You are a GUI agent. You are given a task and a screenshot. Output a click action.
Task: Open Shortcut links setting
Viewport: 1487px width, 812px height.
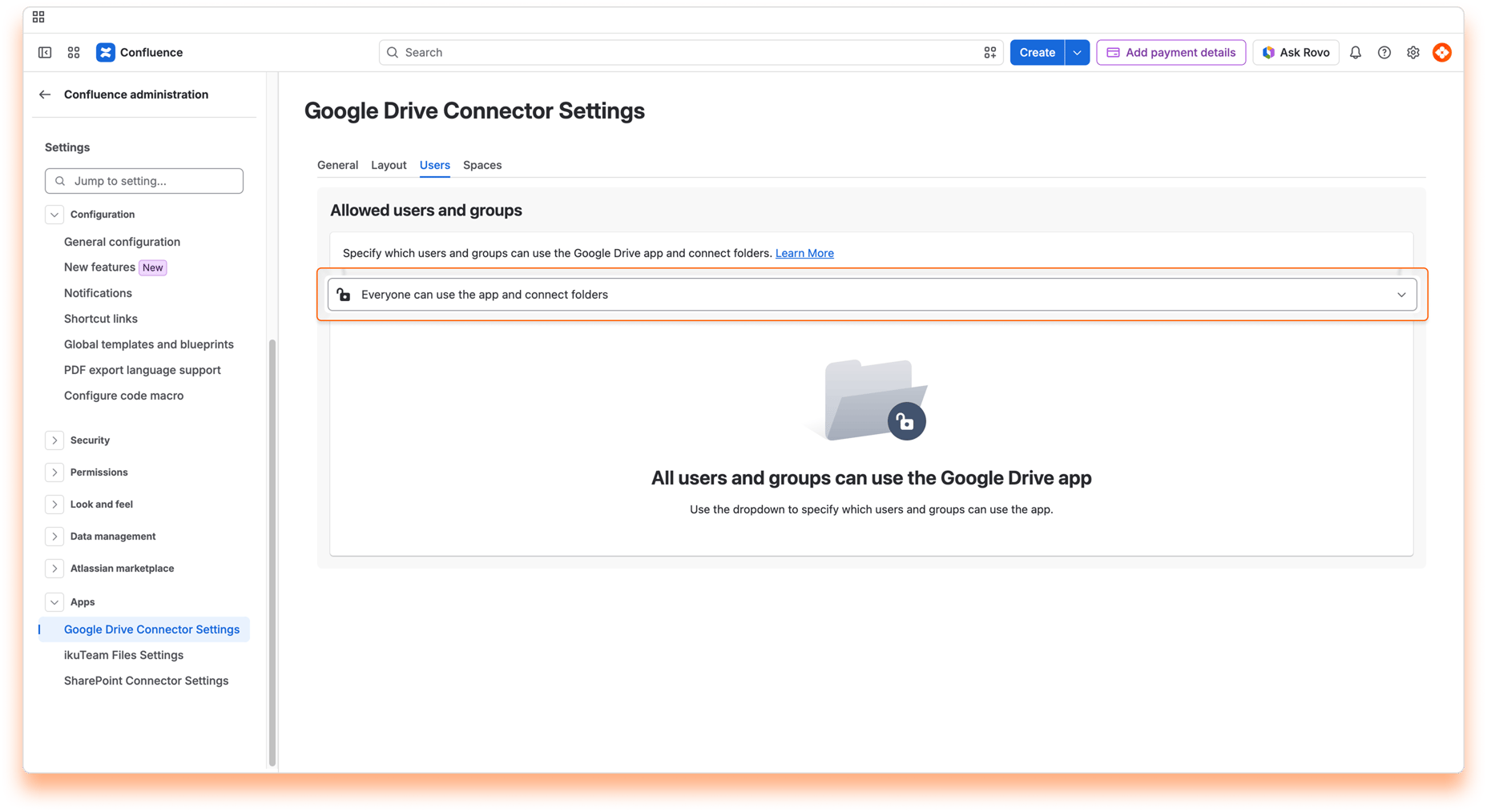(101, 319)
